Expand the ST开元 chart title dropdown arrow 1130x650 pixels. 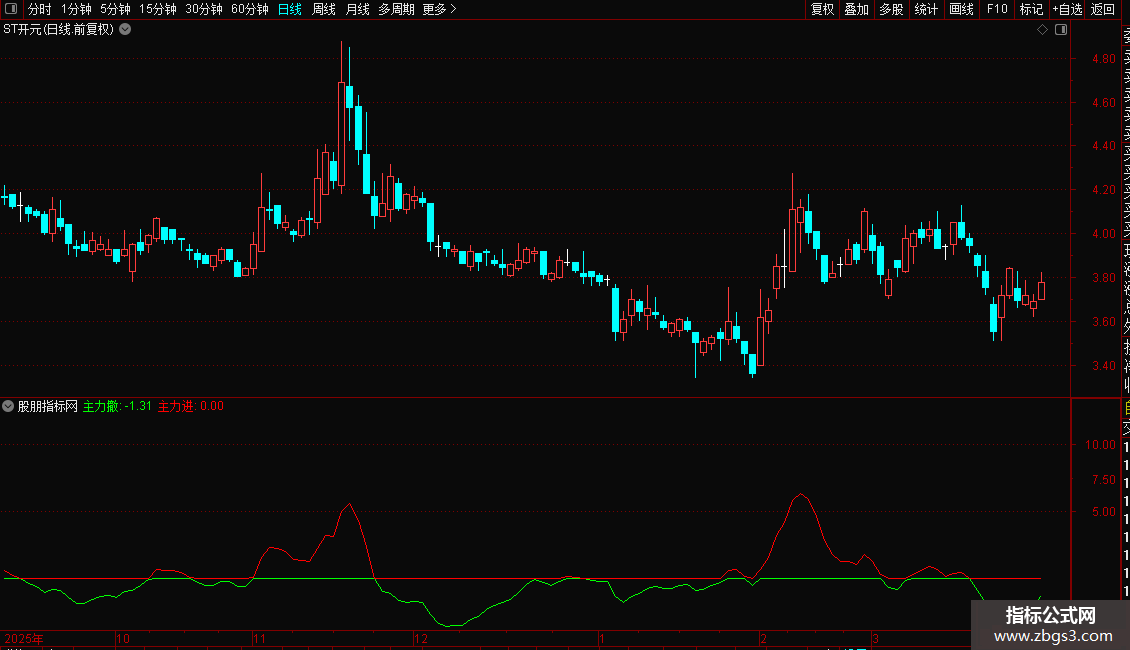pyautogui.click(x=125, y=30)
